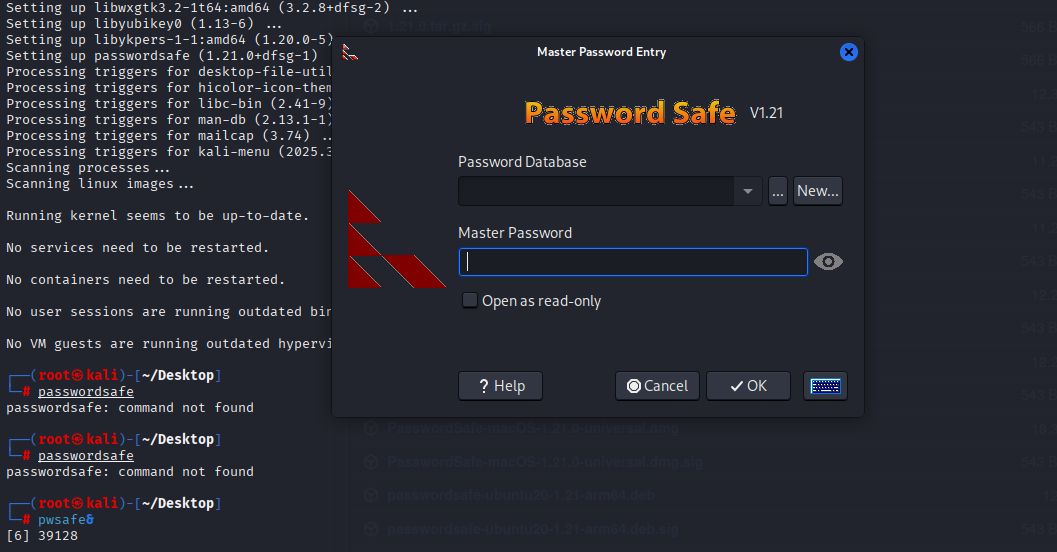
Task: Click the Password Safe icon in the dialog title bar
Action: [350, 52]
